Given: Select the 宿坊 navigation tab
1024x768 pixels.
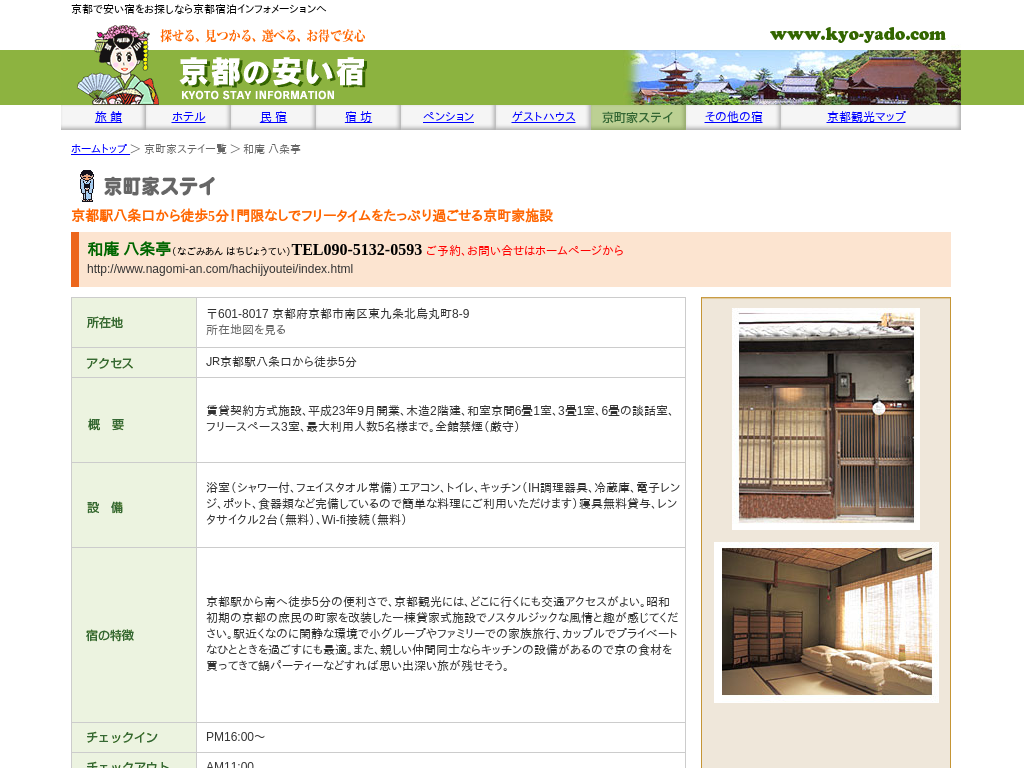Looking at the screenshot, I should coord(358,117).
